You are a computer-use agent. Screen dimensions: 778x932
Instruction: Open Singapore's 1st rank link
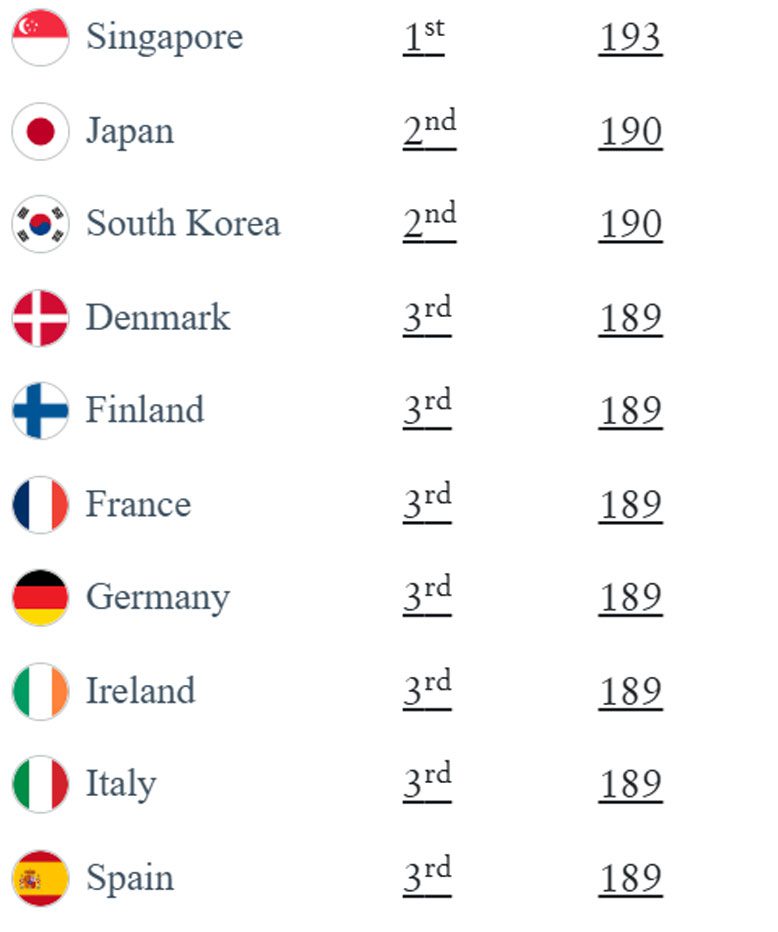coord(423,37)
